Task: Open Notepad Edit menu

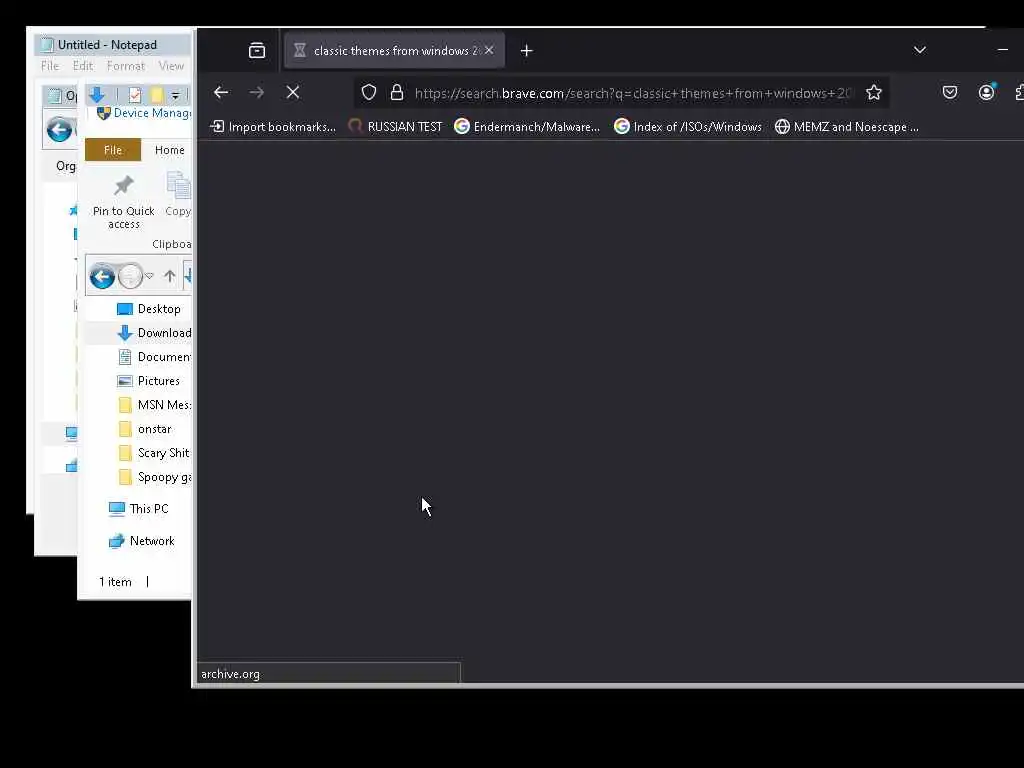Action: [x=82, y=66]
